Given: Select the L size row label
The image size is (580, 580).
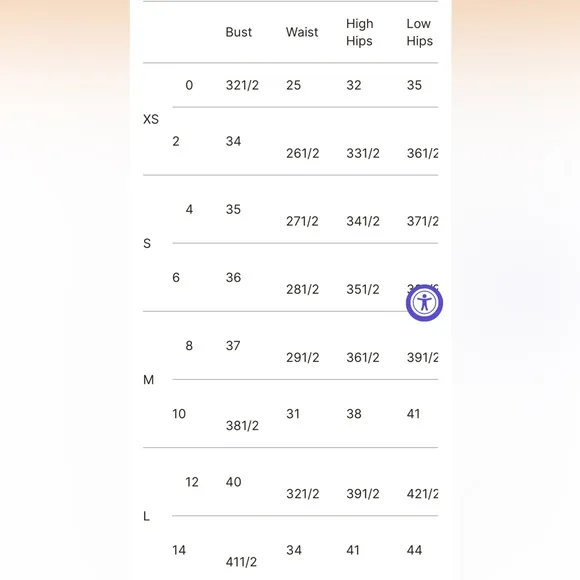Looking at the screenshot, I should tap(146, 516).
